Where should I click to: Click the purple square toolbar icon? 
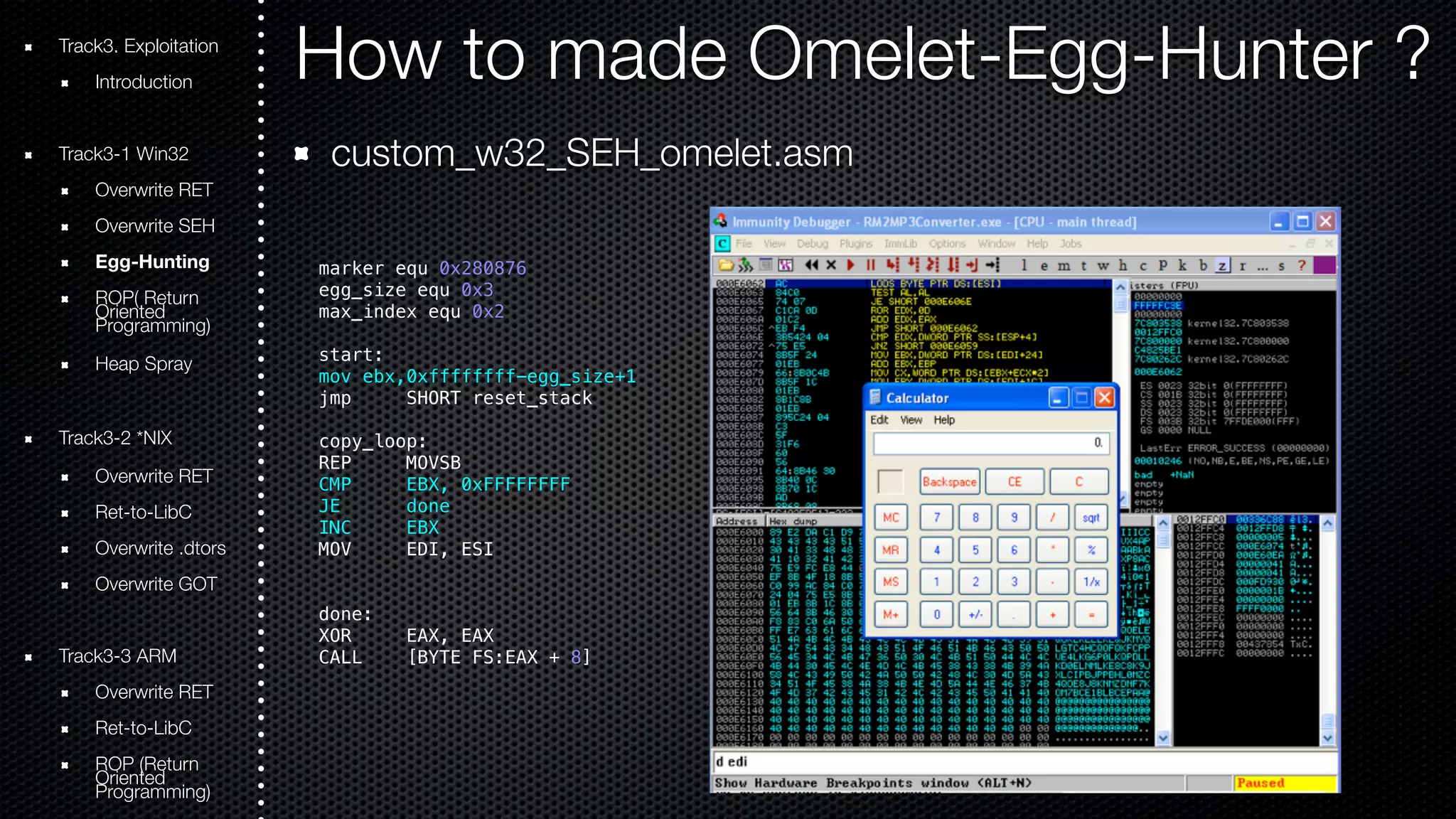[x=1324, y=265]
